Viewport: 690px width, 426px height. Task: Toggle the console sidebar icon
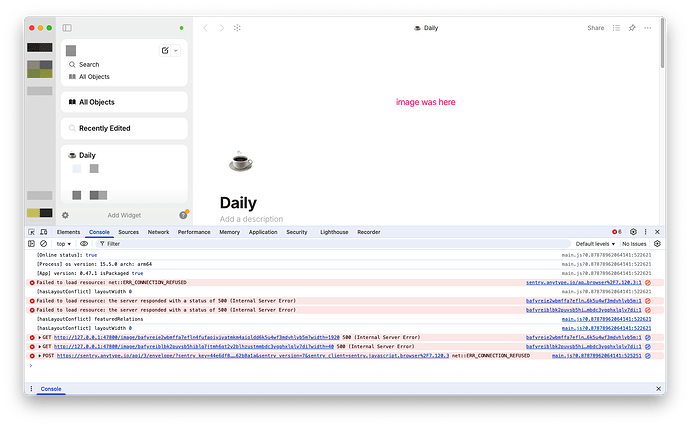(32, 244)
